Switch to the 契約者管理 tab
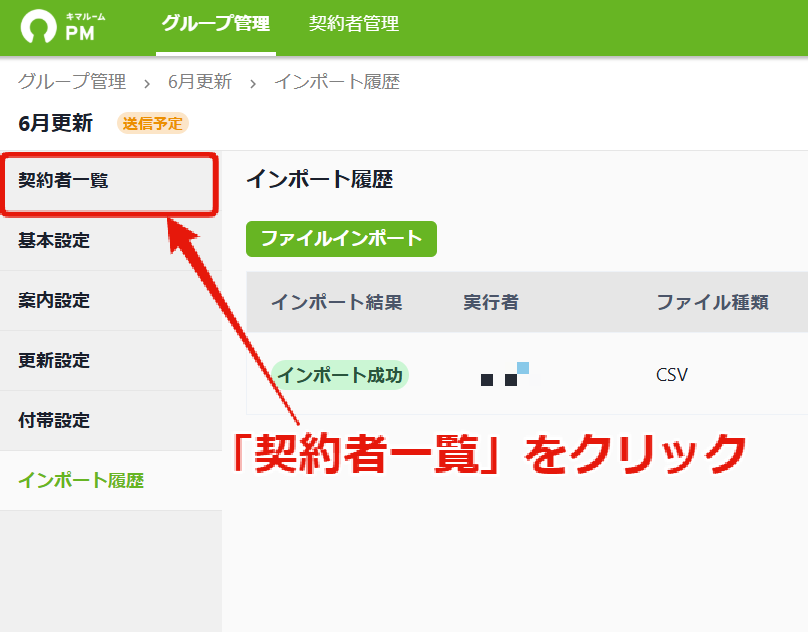This screenshot has width=808, height=632. coord(354,23)
